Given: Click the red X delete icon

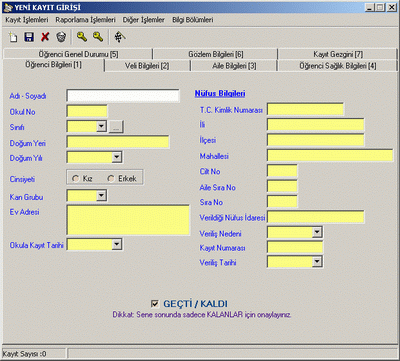Looking at the screenshot, I should (x=45, y=37).
